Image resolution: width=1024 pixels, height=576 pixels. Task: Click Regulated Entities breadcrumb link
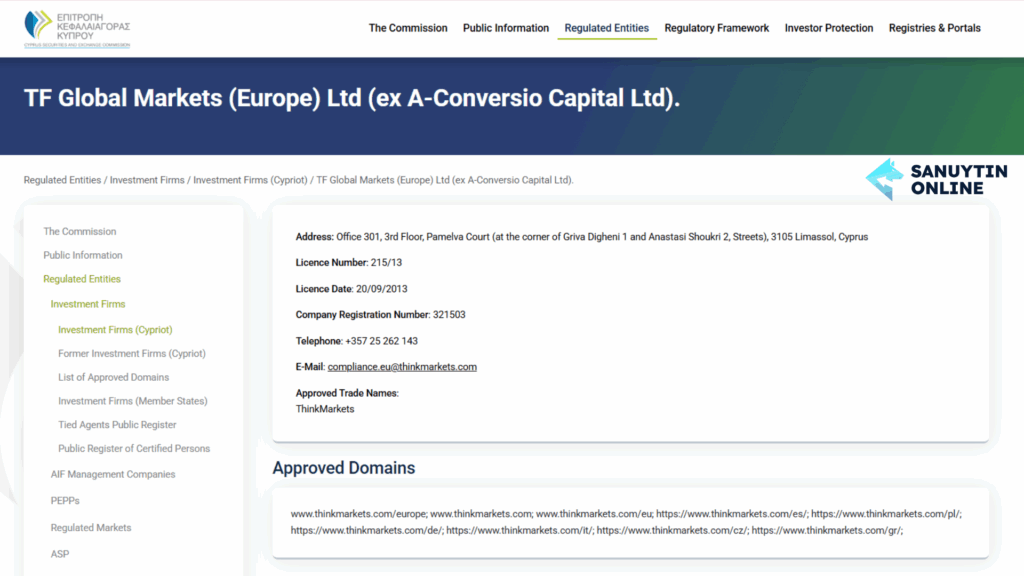tap(62, 180)
